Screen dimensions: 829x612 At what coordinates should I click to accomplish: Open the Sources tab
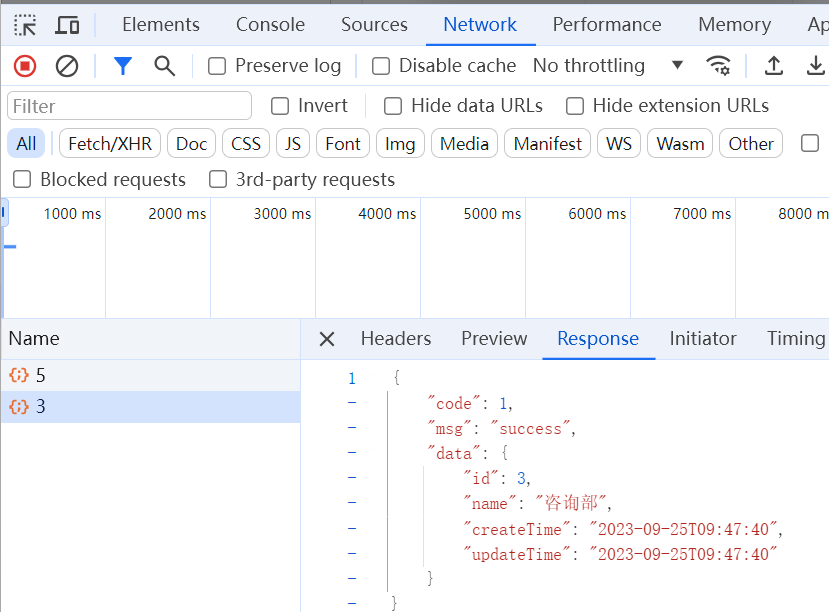pos(374,25)
